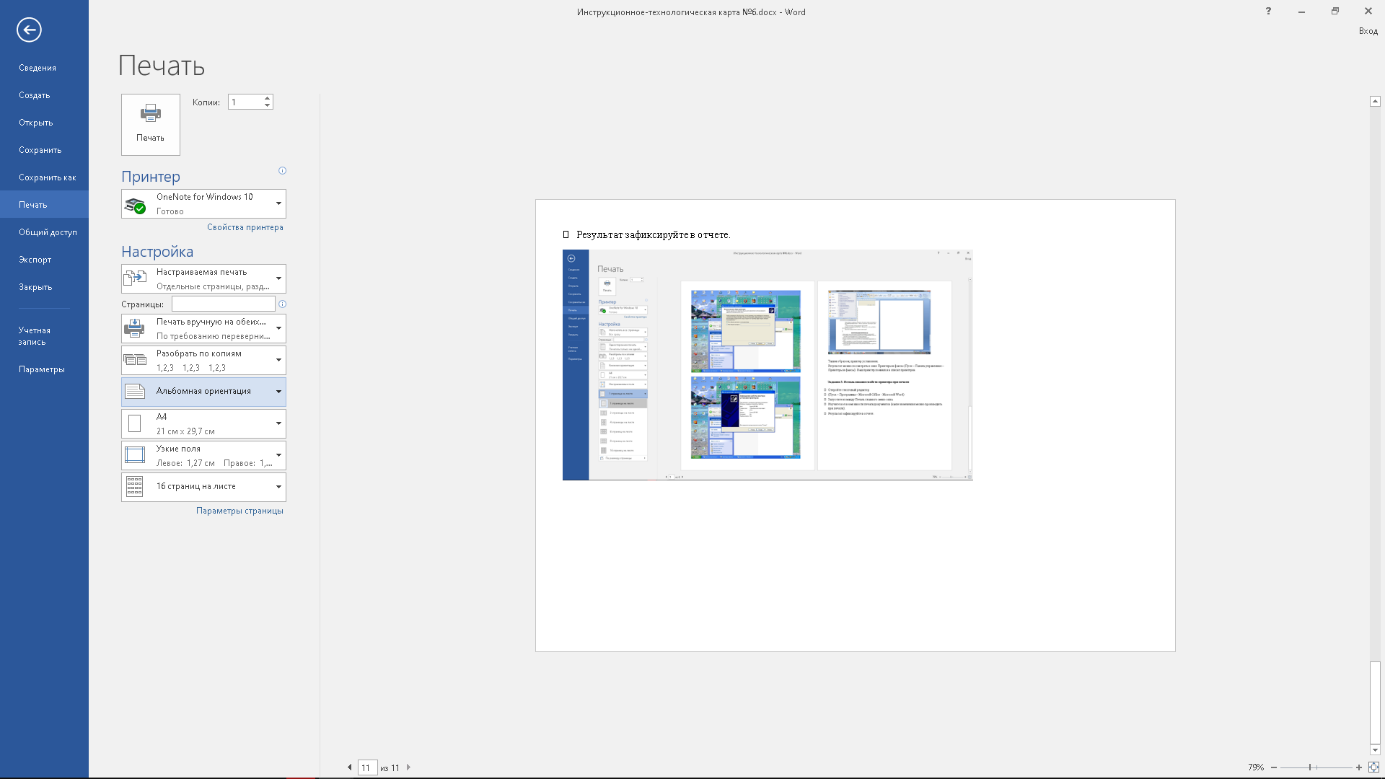This screenshot has width=1385, height=779.
Task: Decrease copies count with down arrow
Action: tap(267, 106)
